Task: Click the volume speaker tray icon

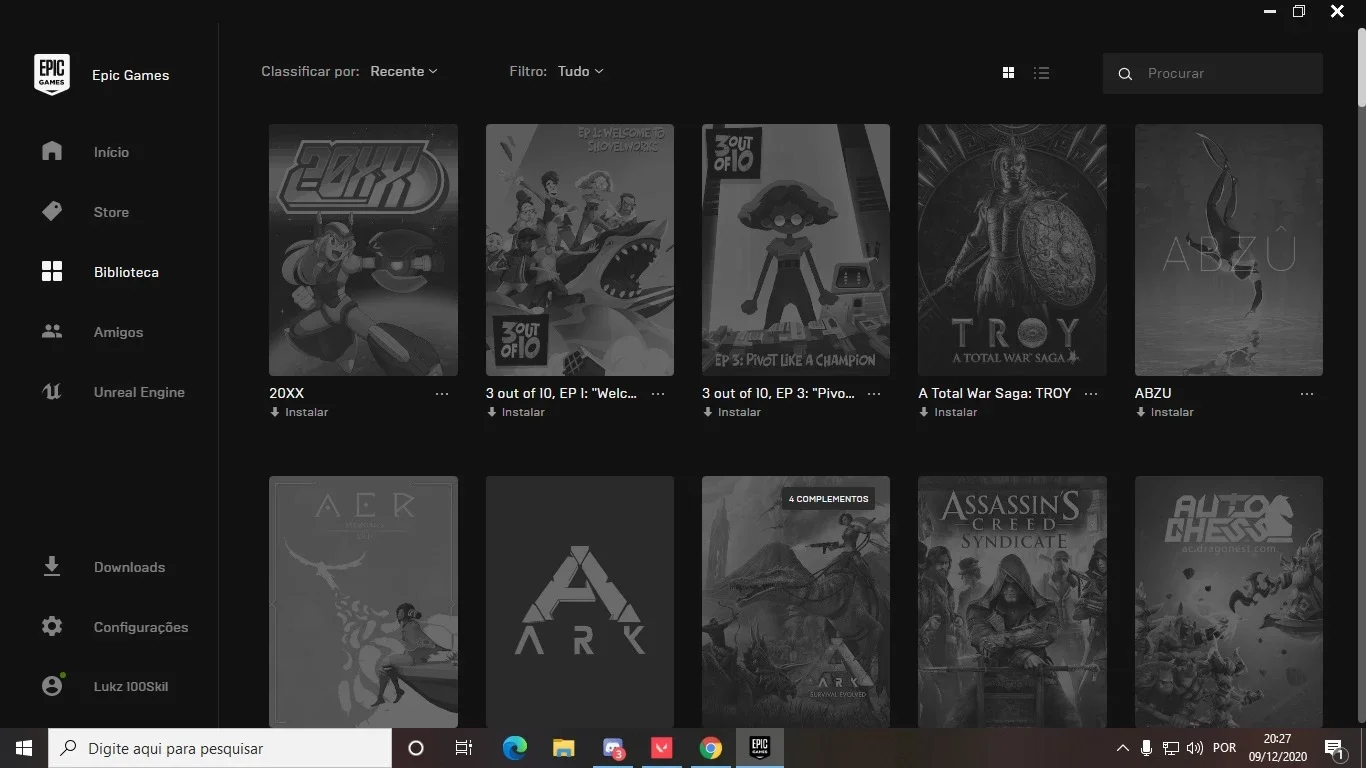Action: 1194,748
